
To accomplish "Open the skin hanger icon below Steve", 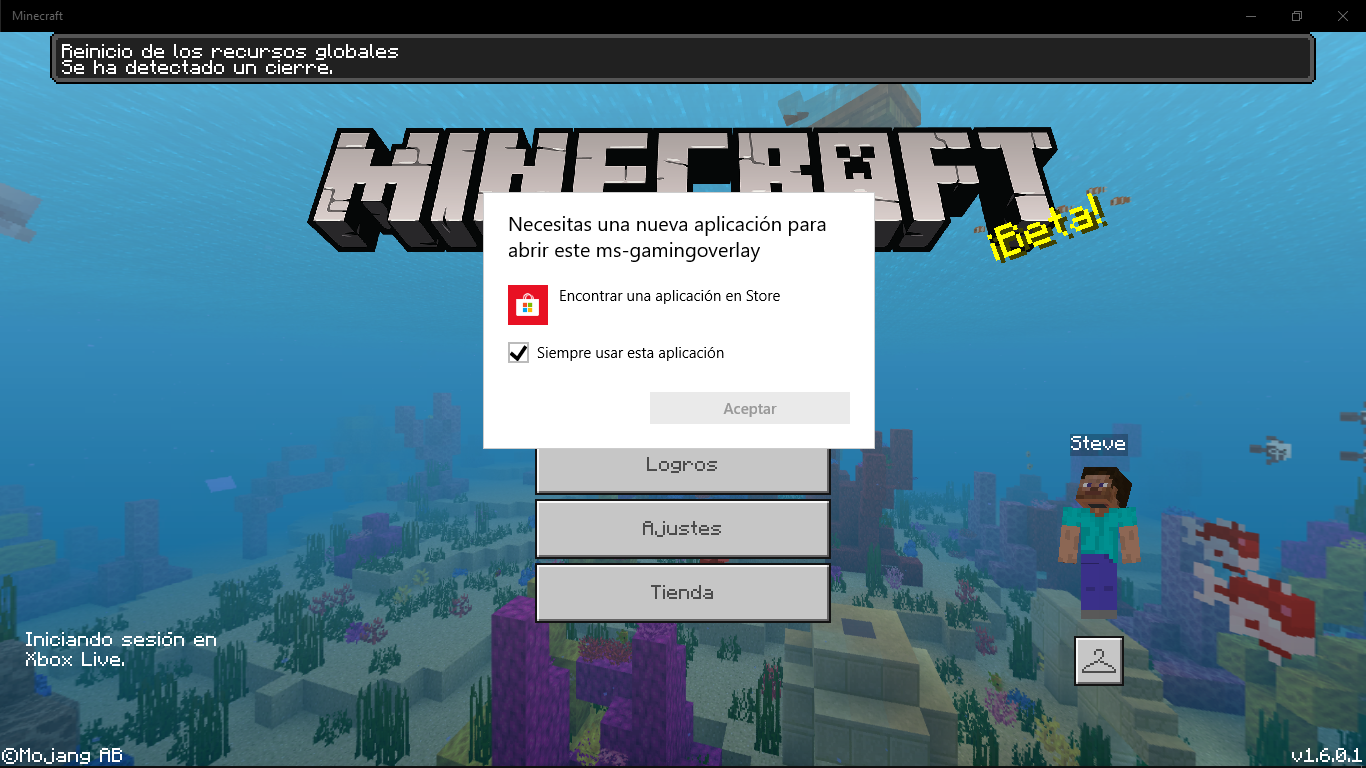I will [1099, 661].
